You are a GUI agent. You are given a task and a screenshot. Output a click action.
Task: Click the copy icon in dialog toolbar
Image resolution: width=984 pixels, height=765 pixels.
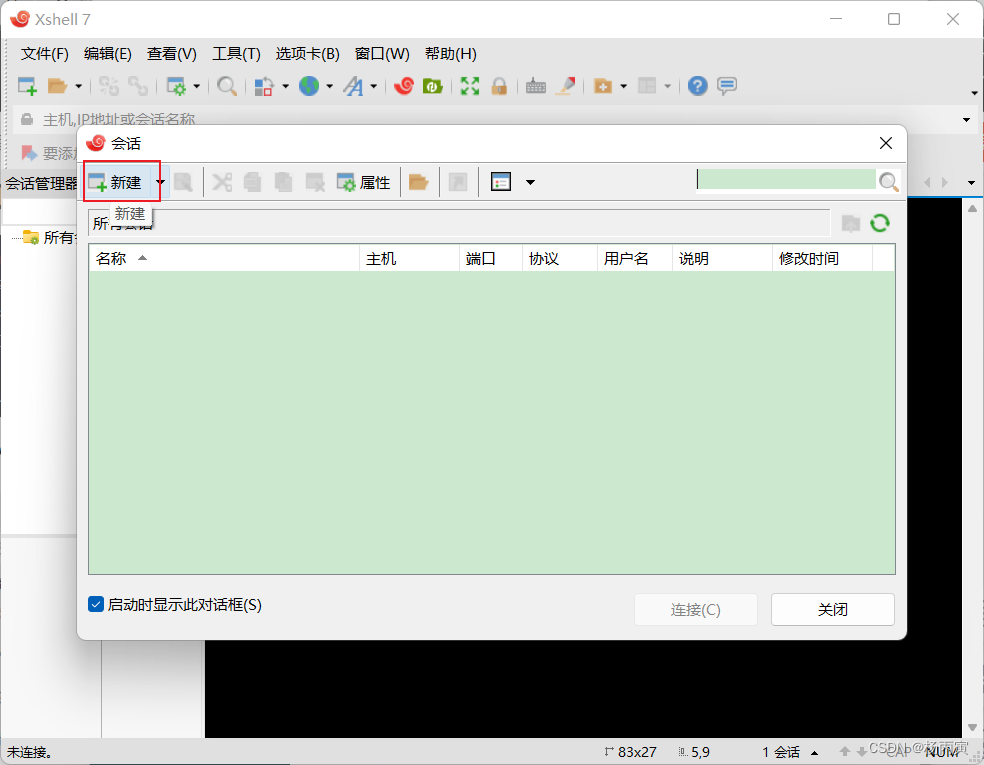point(252,183)
